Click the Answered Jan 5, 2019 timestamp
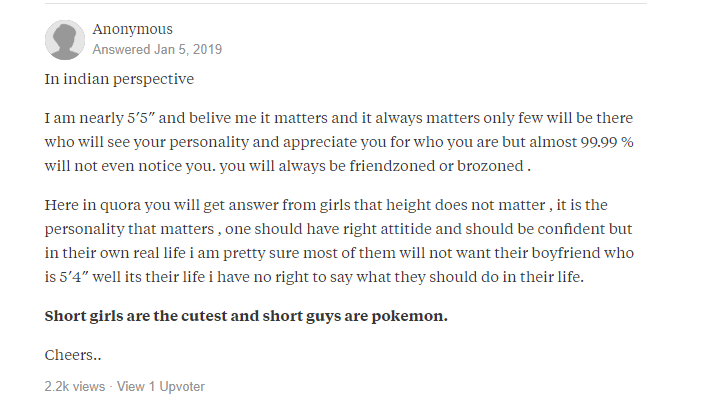The height and width of the screenshot is (409, 725). [x=157, y=49]
